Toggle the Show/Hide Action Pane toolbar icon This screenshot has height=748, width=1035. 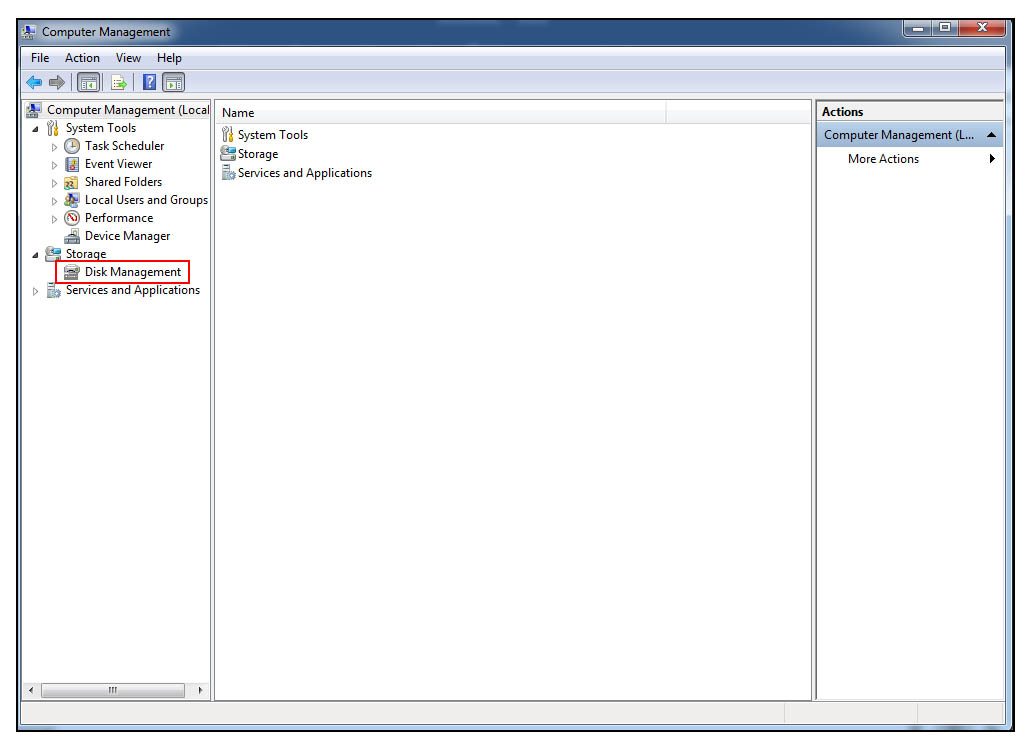[x=174, y=83]
